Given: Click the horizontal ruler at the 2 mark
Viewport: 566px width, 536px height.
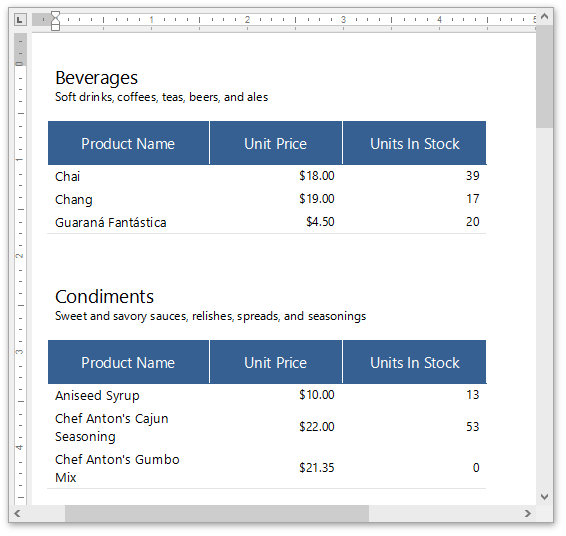Looking at the screenshot, I should coord(247,19).
